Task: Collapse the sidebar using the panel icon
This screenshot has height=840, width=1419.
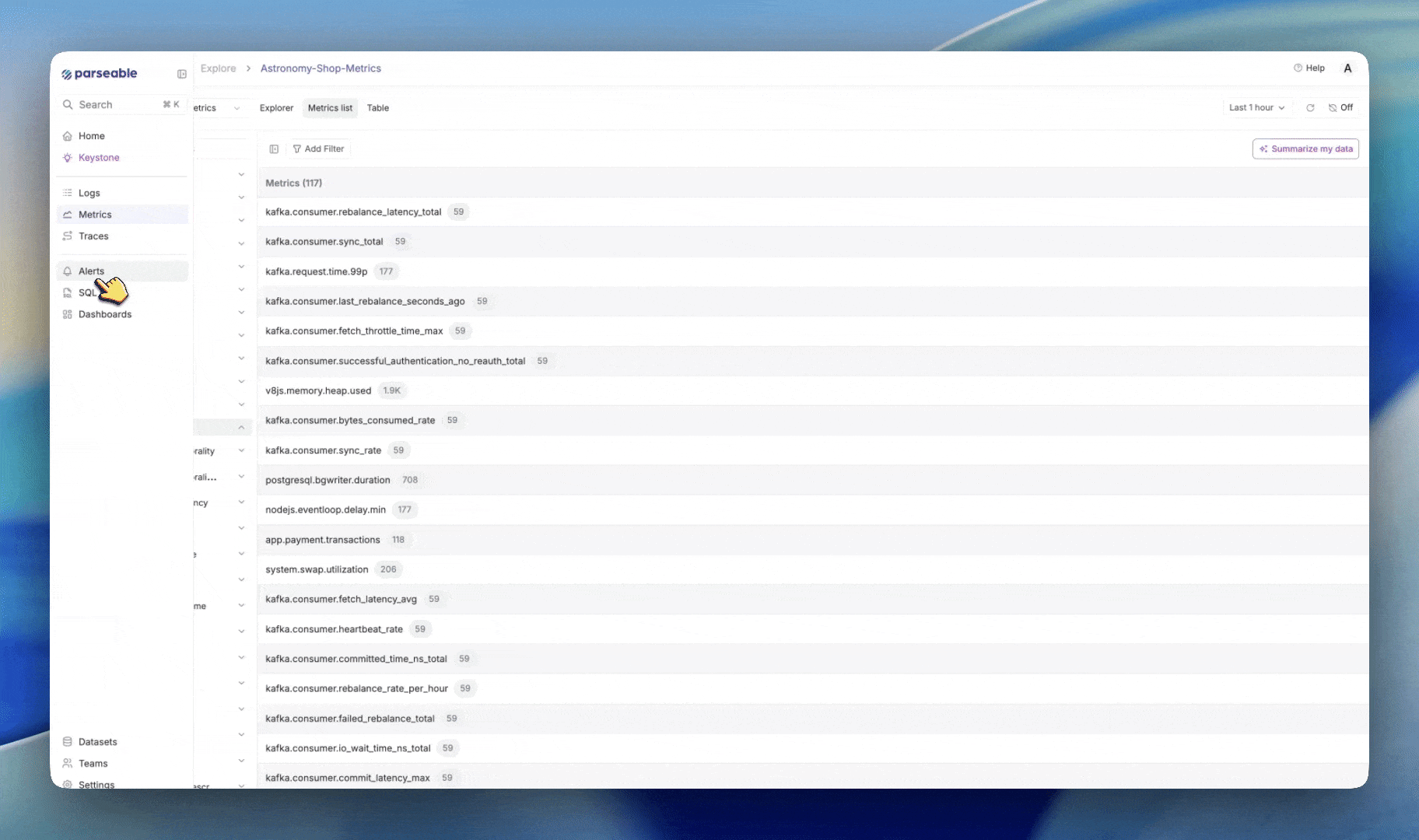Action: click(x=182, y=75)
